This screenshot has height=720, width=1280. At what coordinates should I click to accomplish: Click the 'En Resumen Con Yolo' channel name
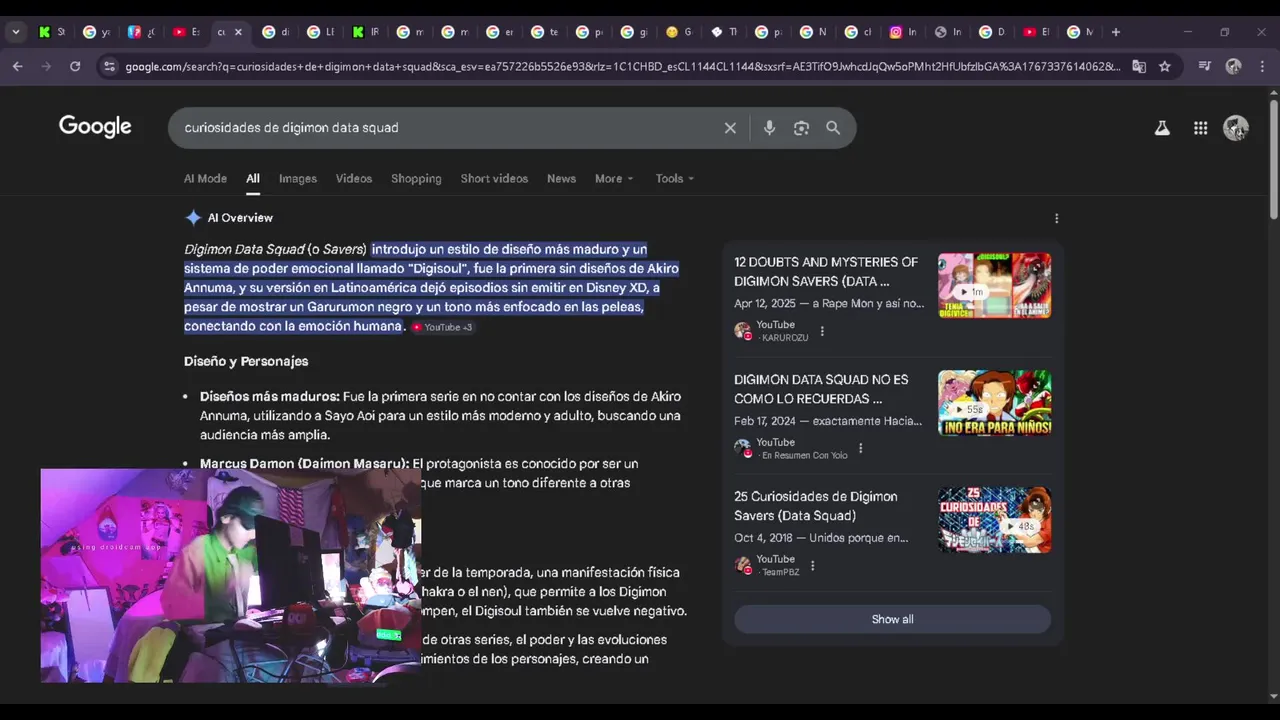(x=804, y=455)
